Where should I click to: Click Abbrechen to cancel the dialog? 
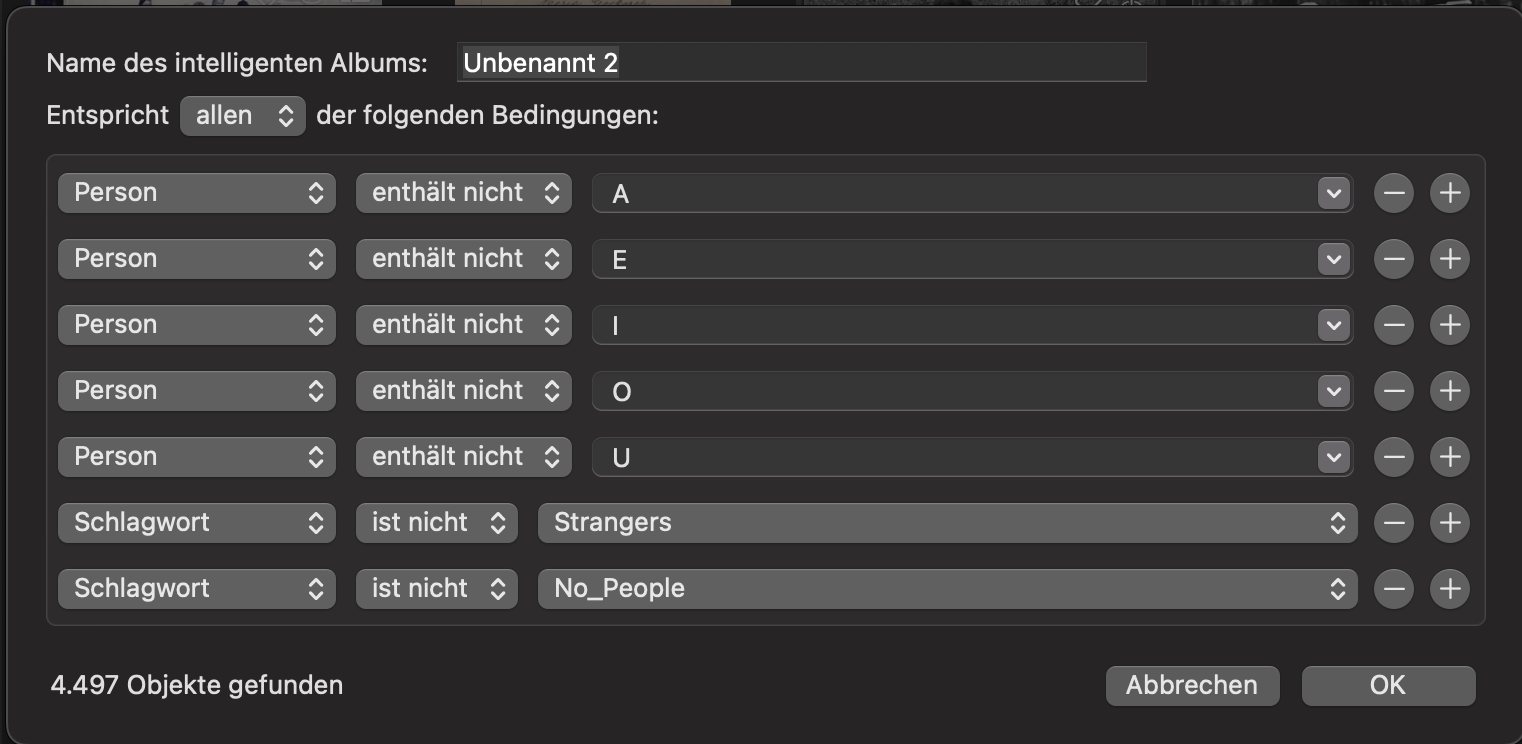pos(1192,686)
